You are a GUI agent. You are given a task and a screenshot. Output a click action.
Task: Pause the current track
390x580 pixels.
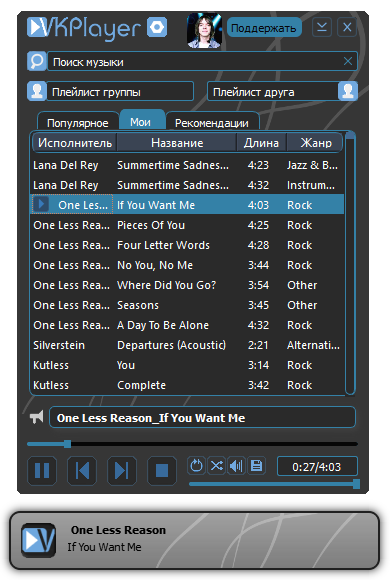click(42, 471)
